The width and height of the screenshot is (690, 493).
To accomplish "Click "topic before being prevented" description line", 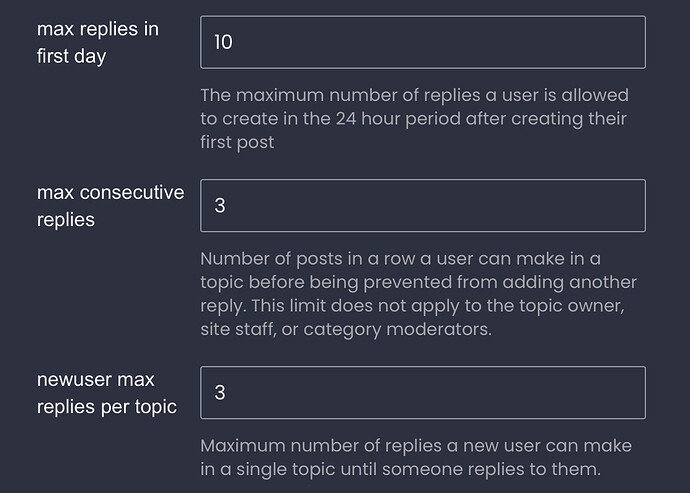I will (x=418, y=282).
